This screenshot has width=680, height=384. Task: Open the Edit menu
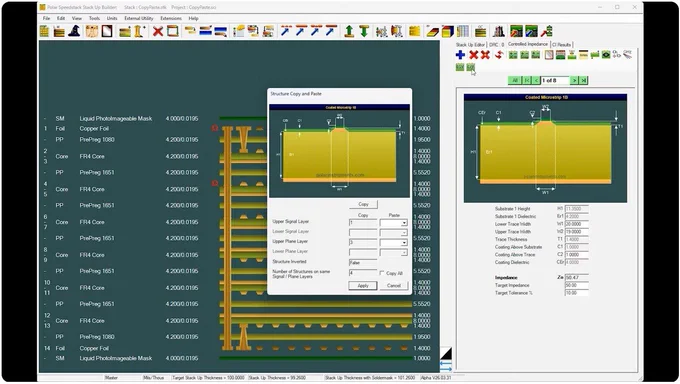(61, 18)
